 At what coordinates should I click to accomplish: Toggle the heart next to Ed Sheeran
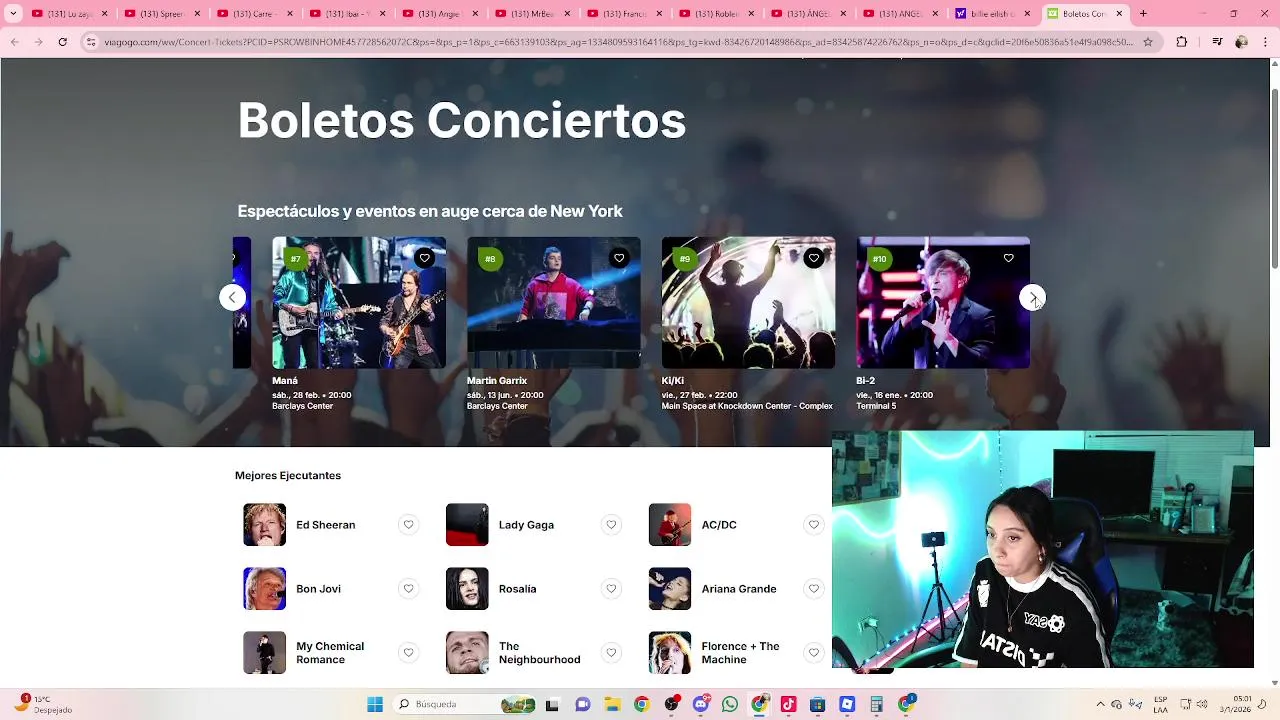tap(408, 525)
